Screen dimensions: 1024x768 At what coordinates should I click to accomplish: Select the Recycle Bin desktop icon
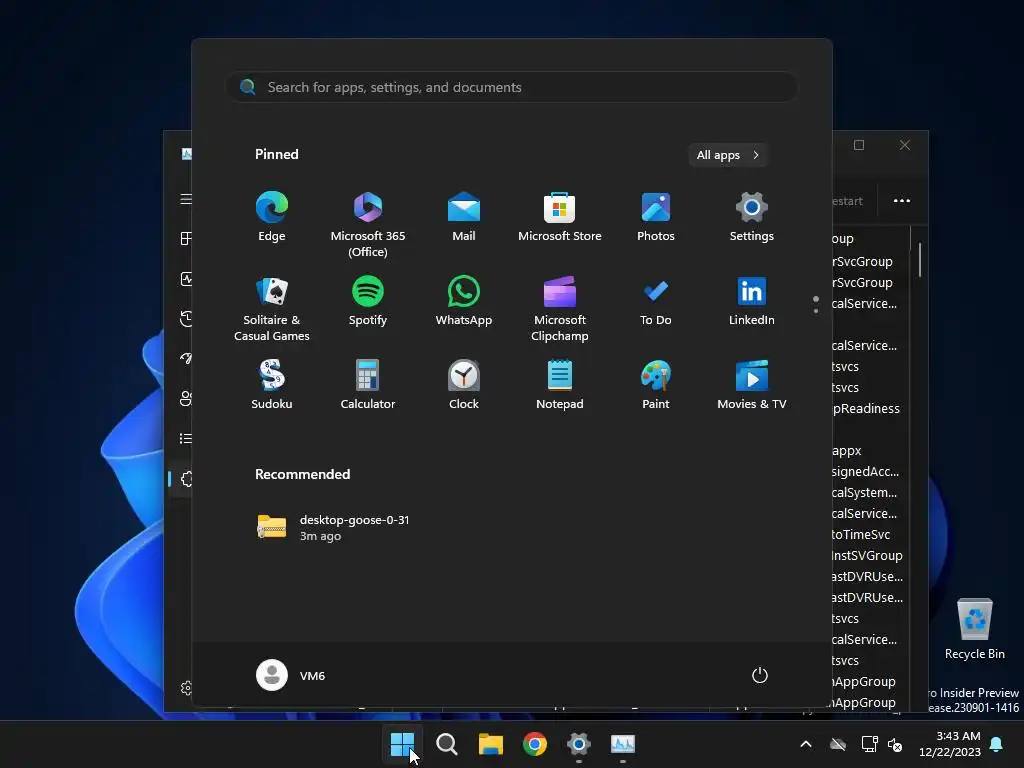(x=974, y=629)
